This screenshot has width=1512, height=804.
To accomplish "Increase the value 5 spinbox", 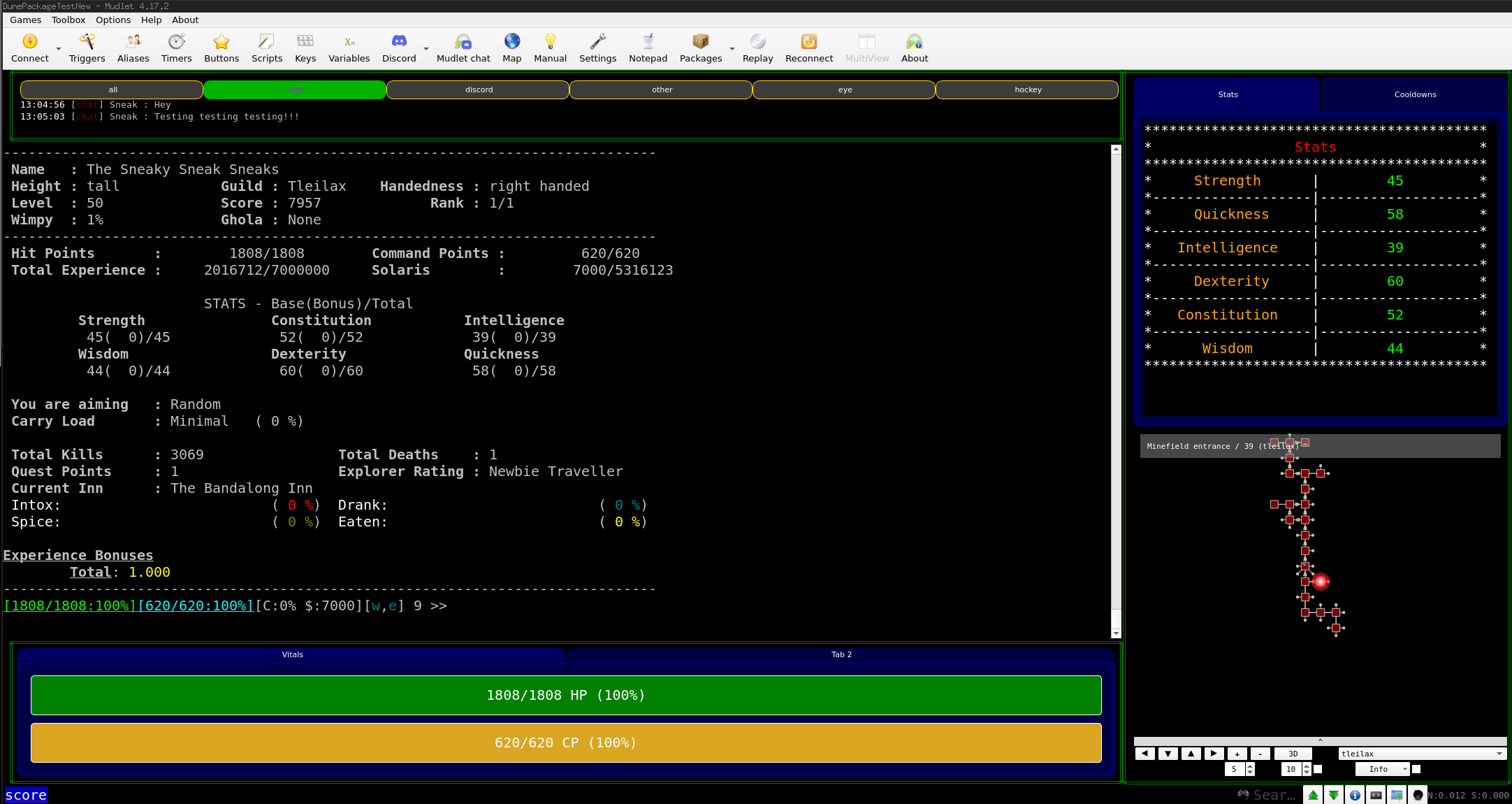I will 1250,766.
